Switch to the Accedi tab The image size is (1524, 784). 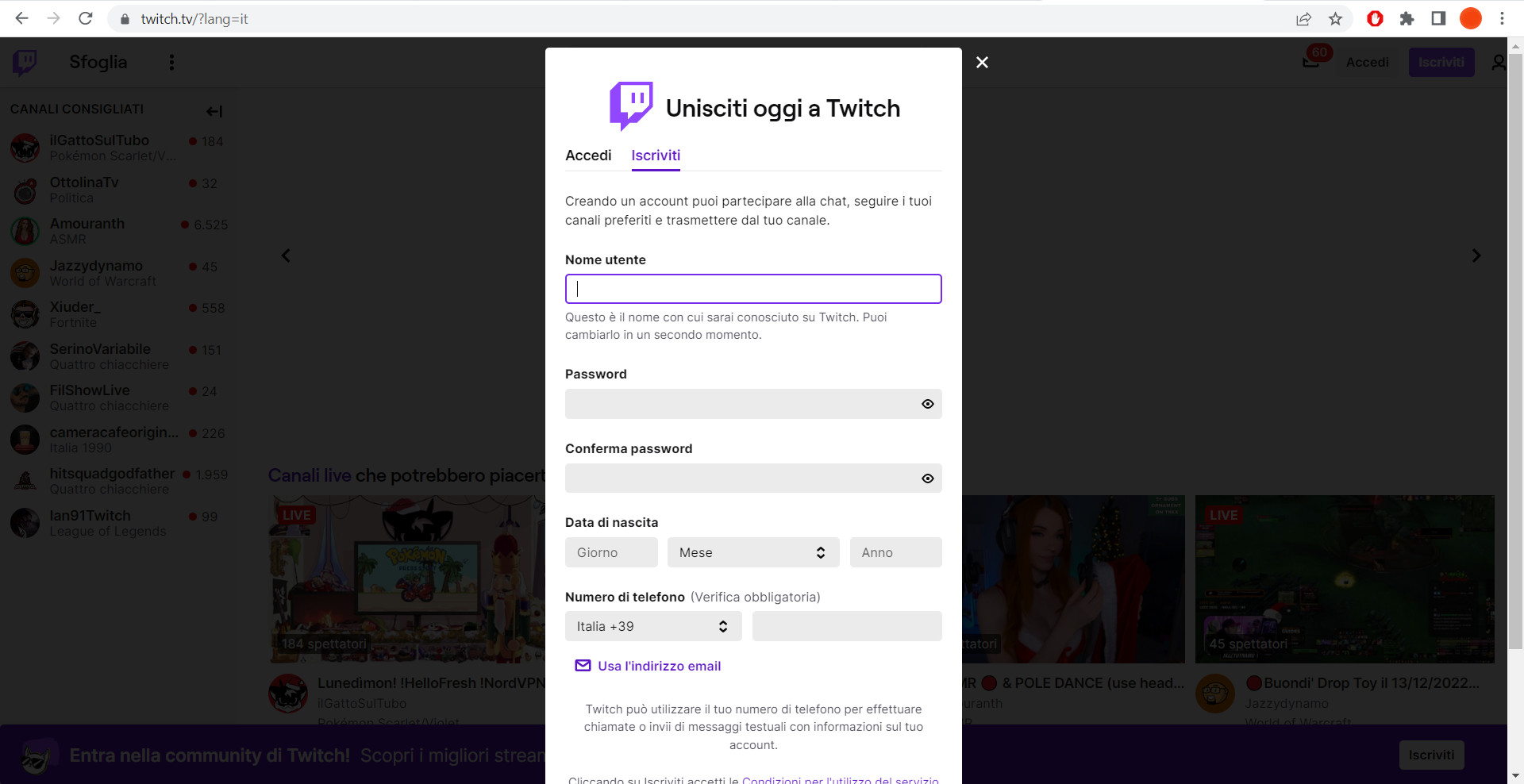pos(588,156)
